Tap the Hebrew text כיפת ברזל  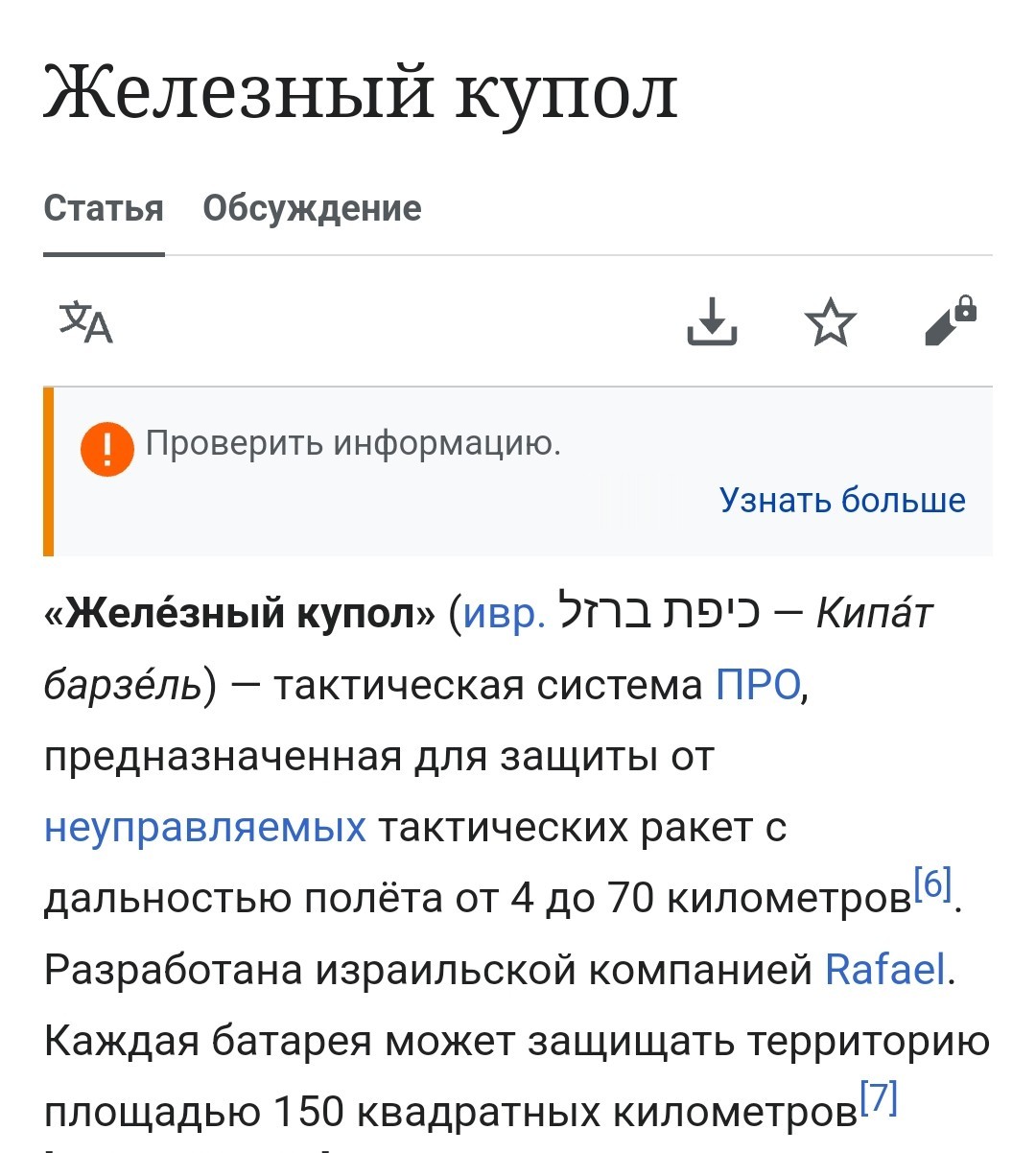tap(659, 612)
